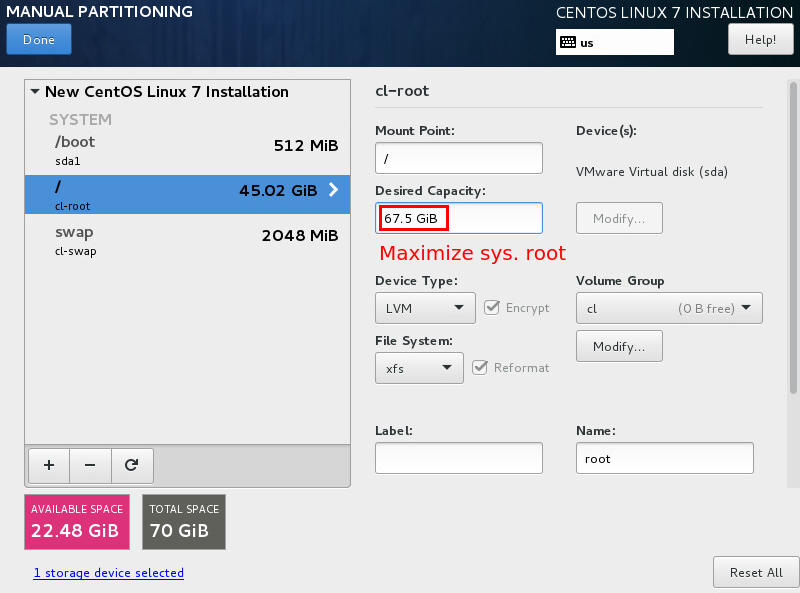Screen dimensions: 800x593
Task: Click the keyboard layout icon labeled us
Action: pos(568,42)
